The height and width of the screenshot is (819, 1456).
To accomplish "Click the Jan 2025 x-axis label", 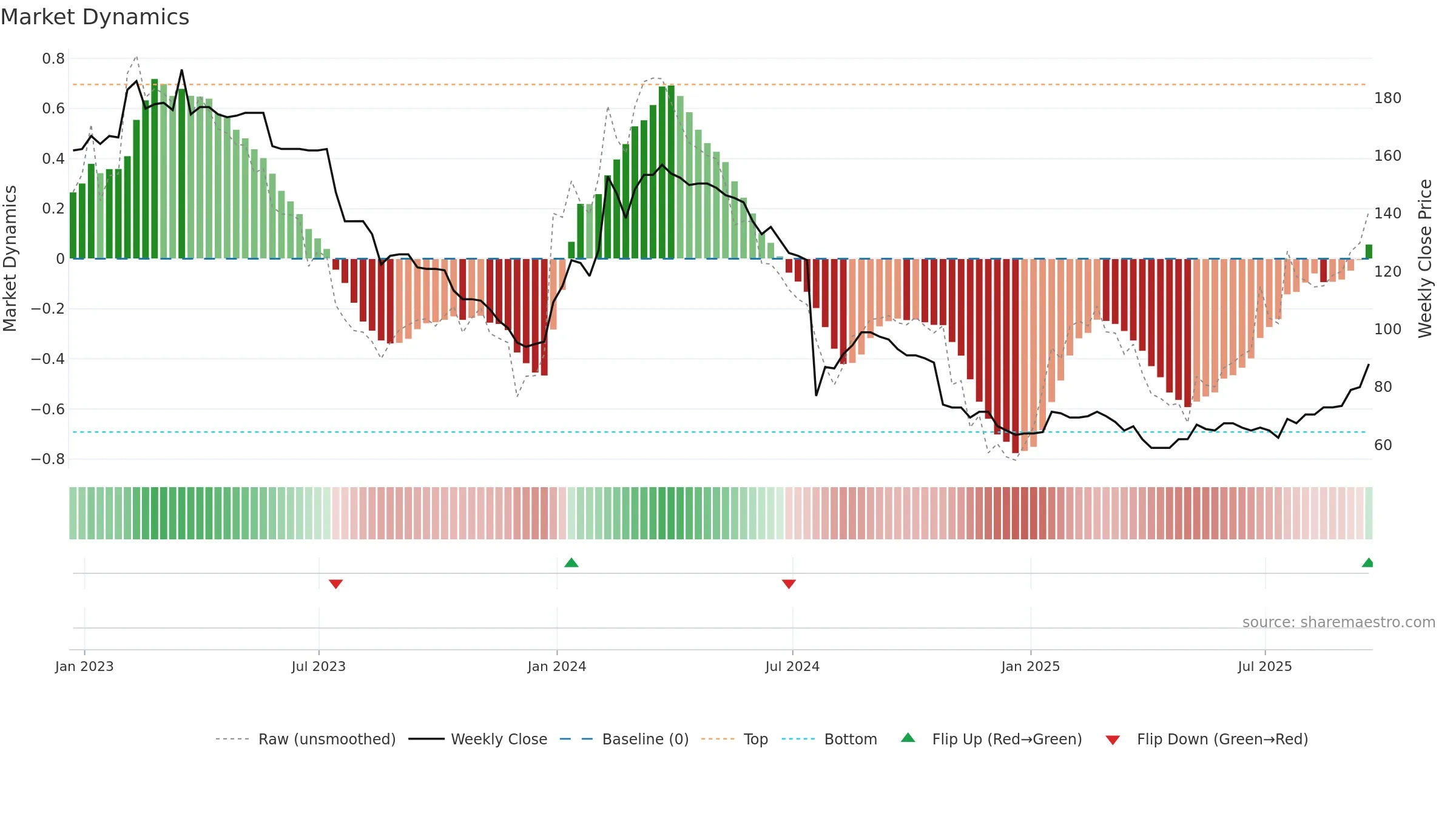I will (x=1031, y=666).
